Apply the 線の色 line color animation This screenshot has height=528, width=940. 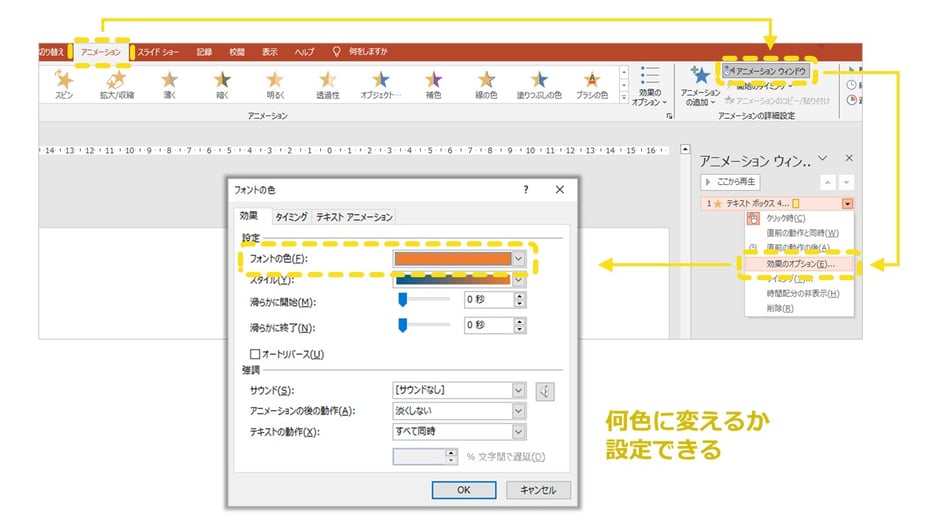coord(486,83)
